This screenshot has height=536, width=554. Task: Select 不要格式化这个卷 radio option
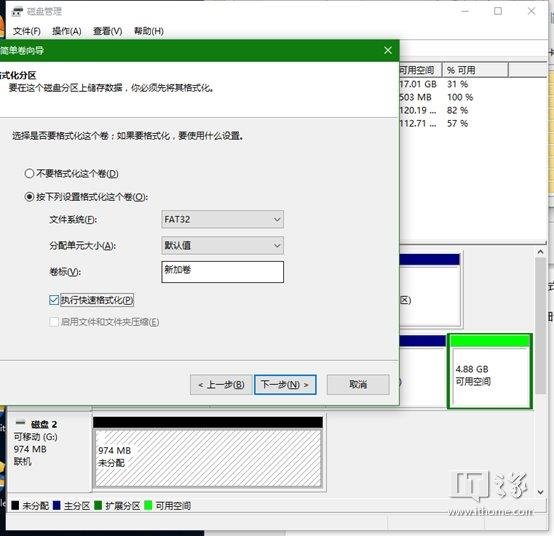tap(29, 173)
